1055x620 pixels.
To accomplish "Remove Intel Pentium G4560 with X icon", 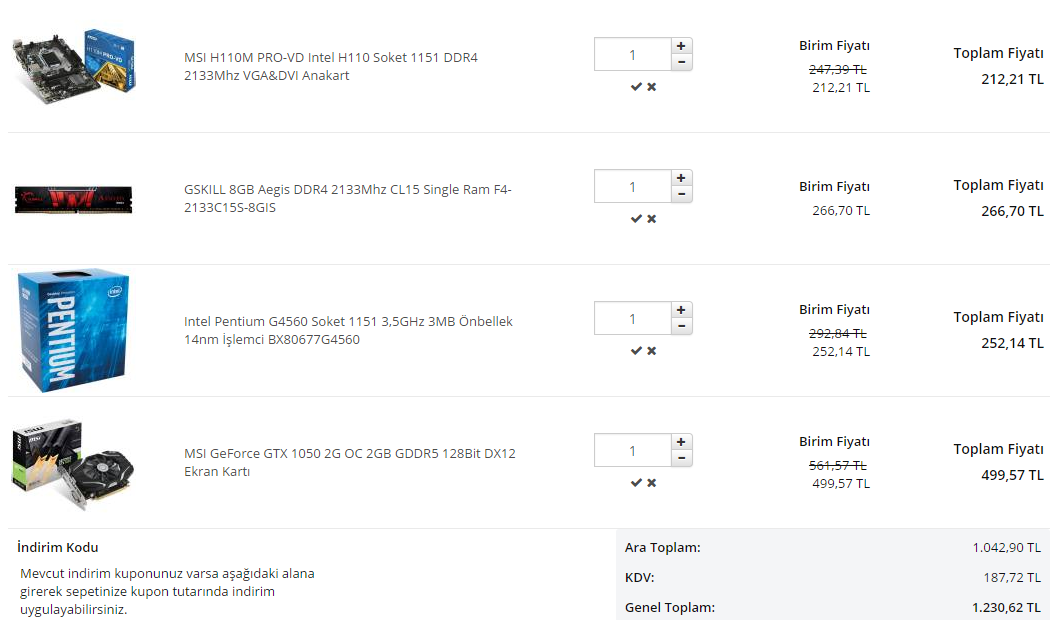I will (x=652, y=351).
